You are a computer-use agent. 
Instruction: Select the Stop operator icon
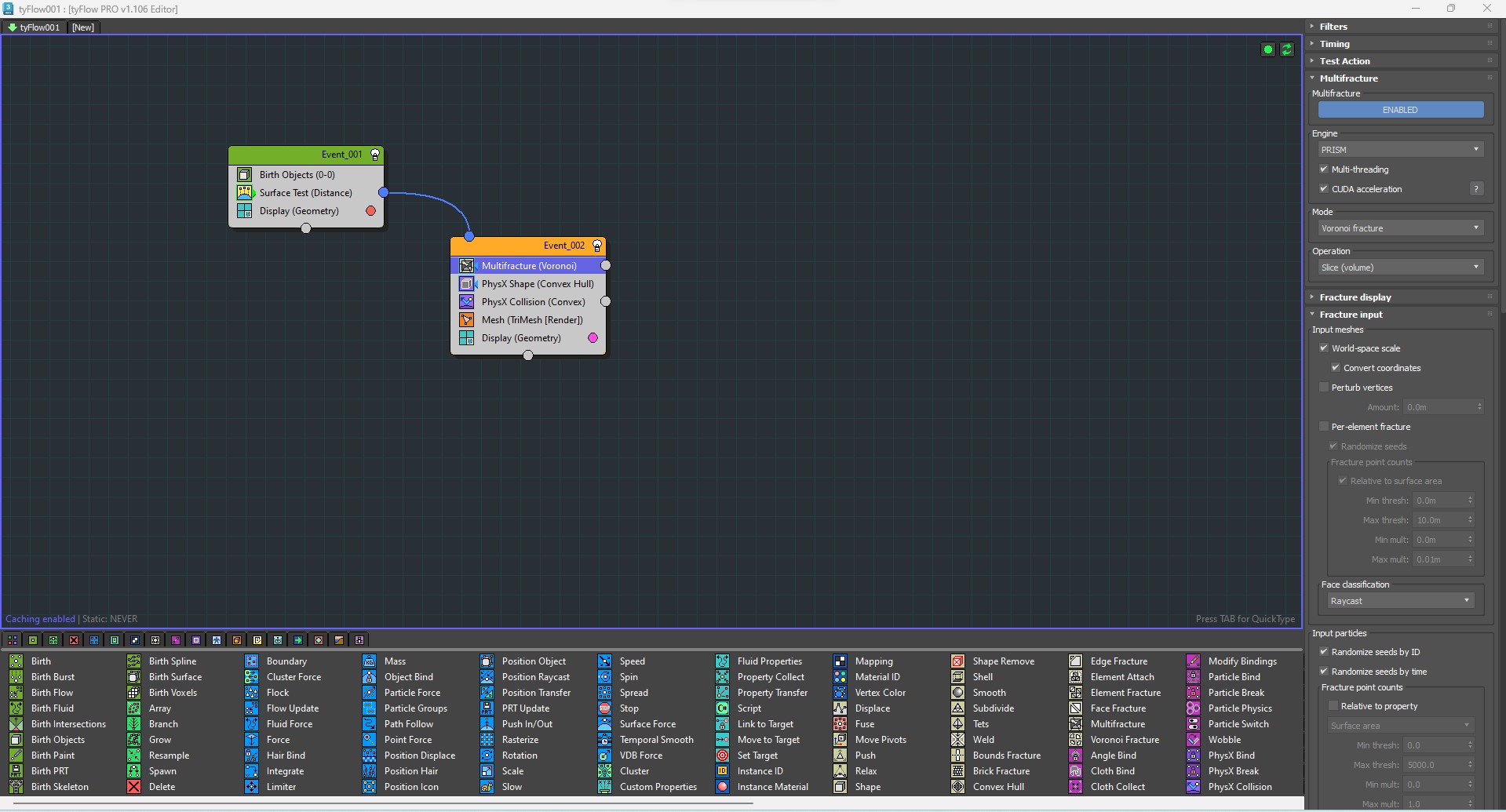click(x=604, y=708)
